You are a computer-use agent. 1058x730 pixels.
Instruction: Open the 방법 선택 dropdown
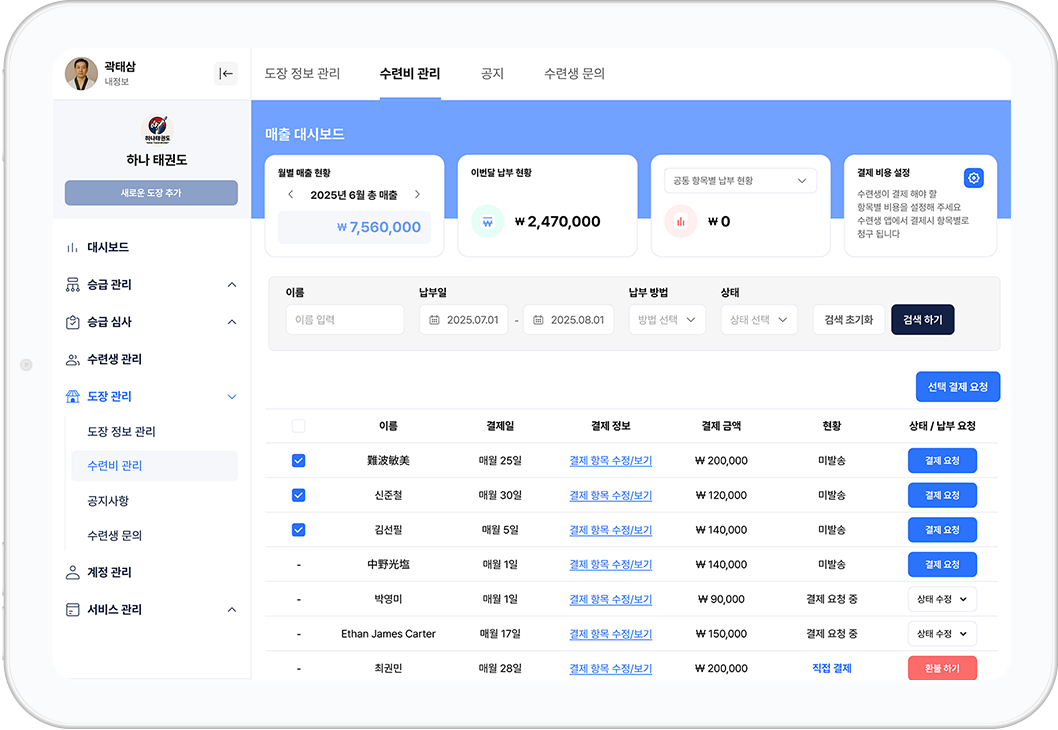pos(667,320)
